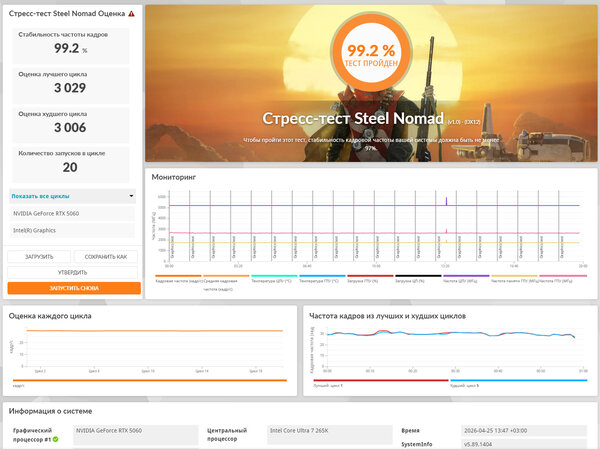600x449 pixels.
Task: Run the test again with ЗАПУСТИТЬ СНОВА
Action: pos(74,288)
